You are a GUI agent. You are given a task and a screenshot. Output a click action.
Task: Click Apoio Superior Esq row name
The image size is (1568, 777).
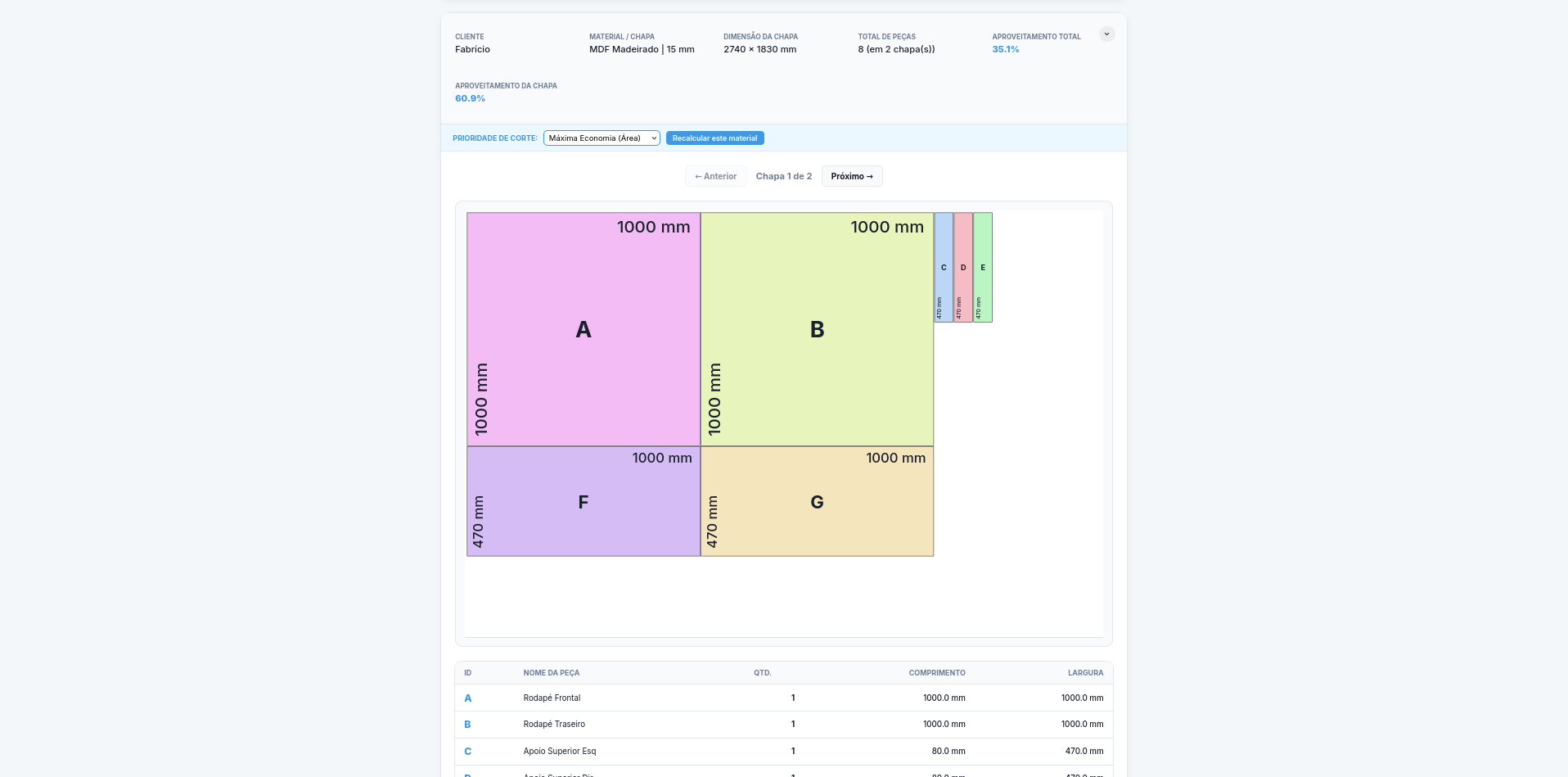point(560,752)
